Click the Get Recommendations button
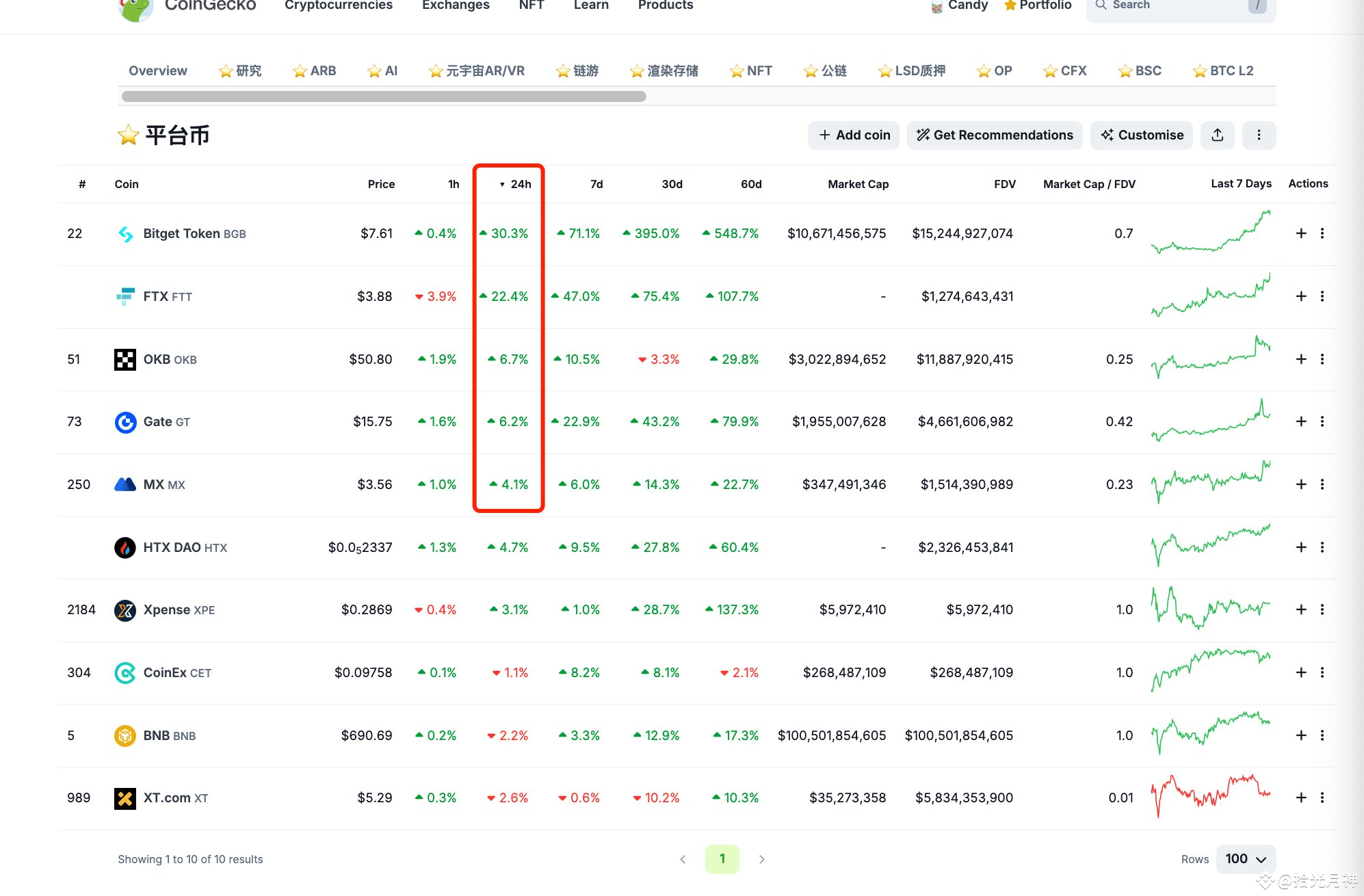Image resolution: width=1364 pixels, height=896 pixels. (x=994, y=135)
